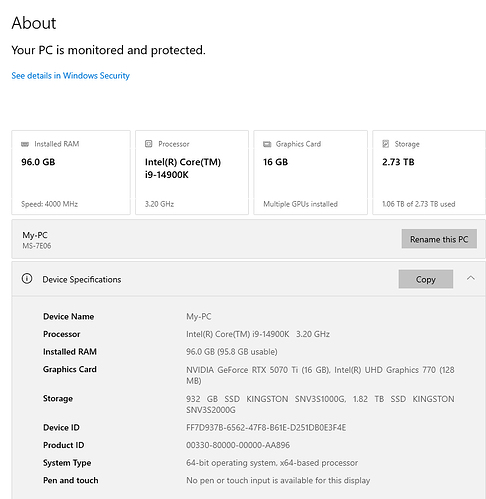Click the Product ID label
Image resolution: width=486 pixels, height=499 pixels.
[x=64, y=445]
